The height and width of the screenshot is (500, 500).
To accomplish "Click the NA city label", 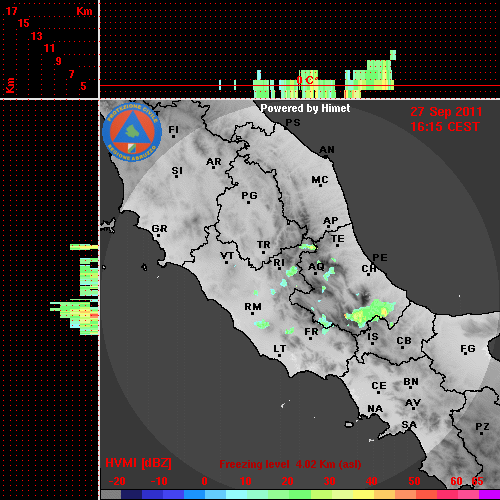I will tap(375, 409).
